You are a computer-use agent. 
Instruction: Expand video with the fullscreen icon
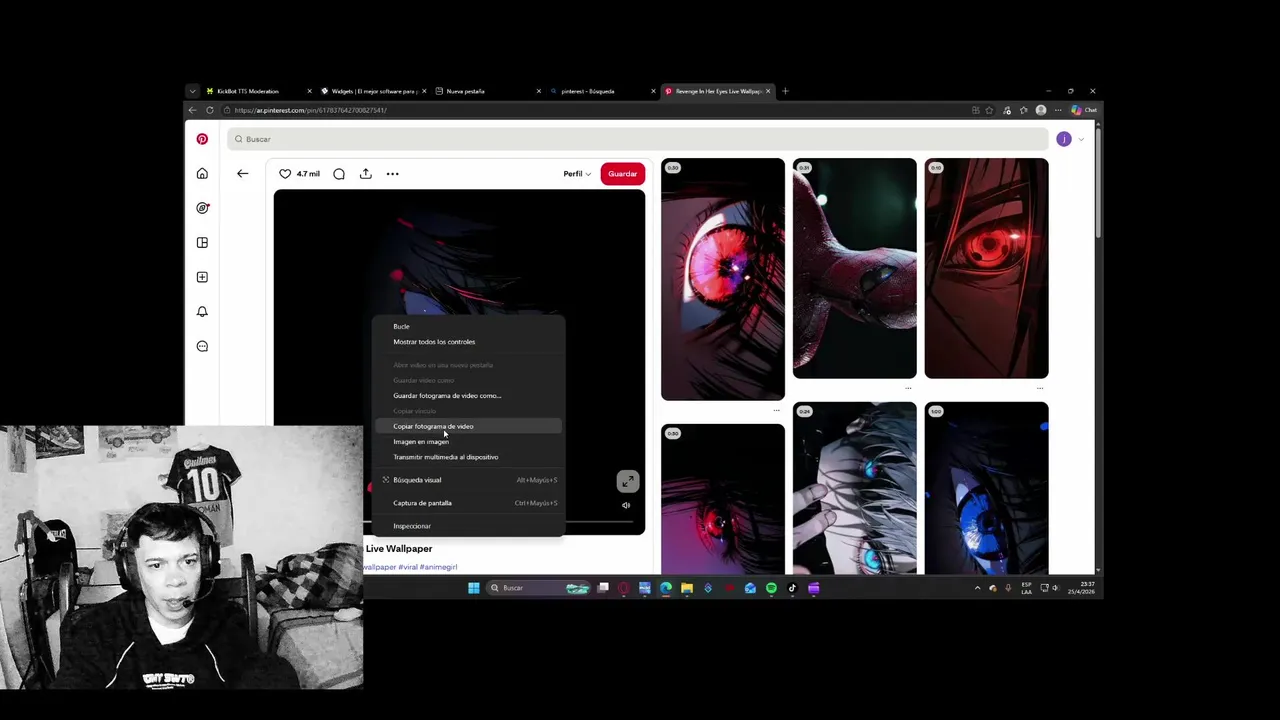627,482
